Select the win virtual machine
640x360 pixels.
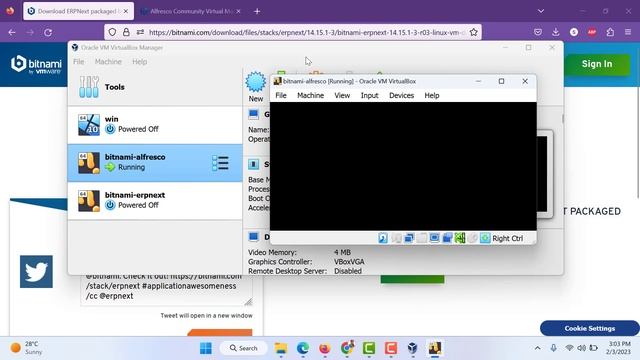tap(155, 124)
